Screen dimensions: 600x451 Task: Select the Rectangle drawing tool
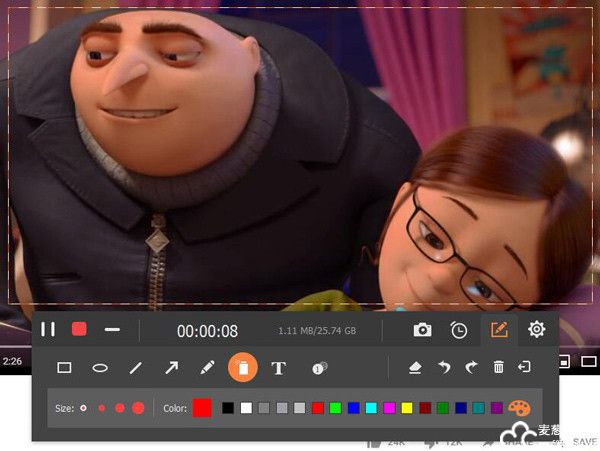[x=65, y=368]
